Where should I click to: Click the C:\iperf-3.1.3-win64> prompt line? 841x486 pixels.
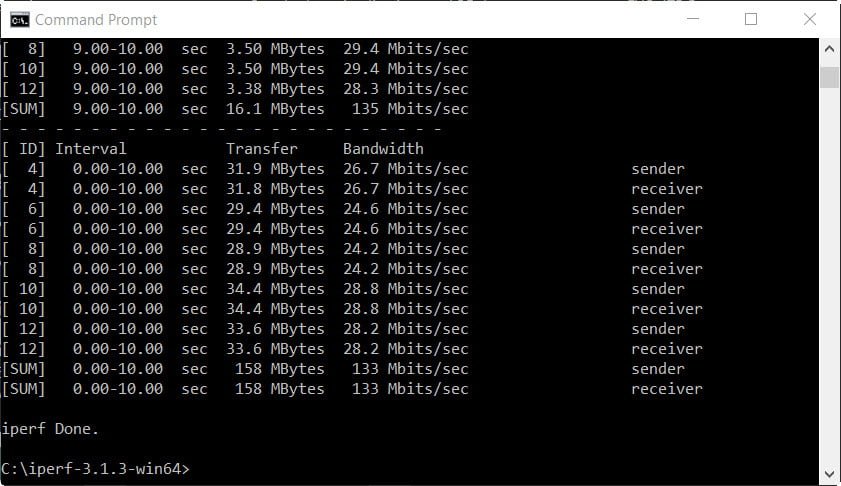(95, 469)
